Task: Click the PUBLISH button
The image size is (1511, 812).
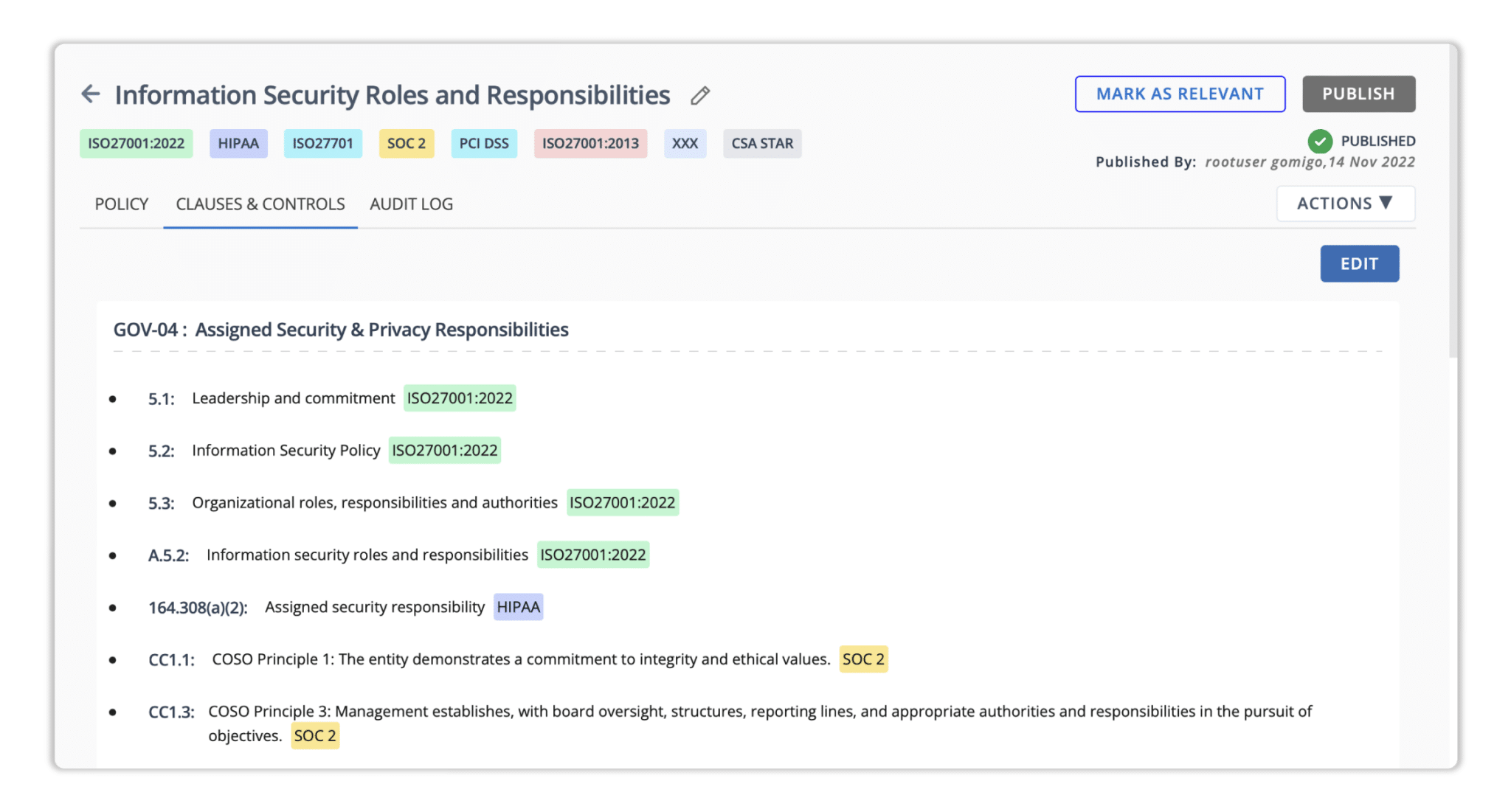Action: (x=1358, y=94)
